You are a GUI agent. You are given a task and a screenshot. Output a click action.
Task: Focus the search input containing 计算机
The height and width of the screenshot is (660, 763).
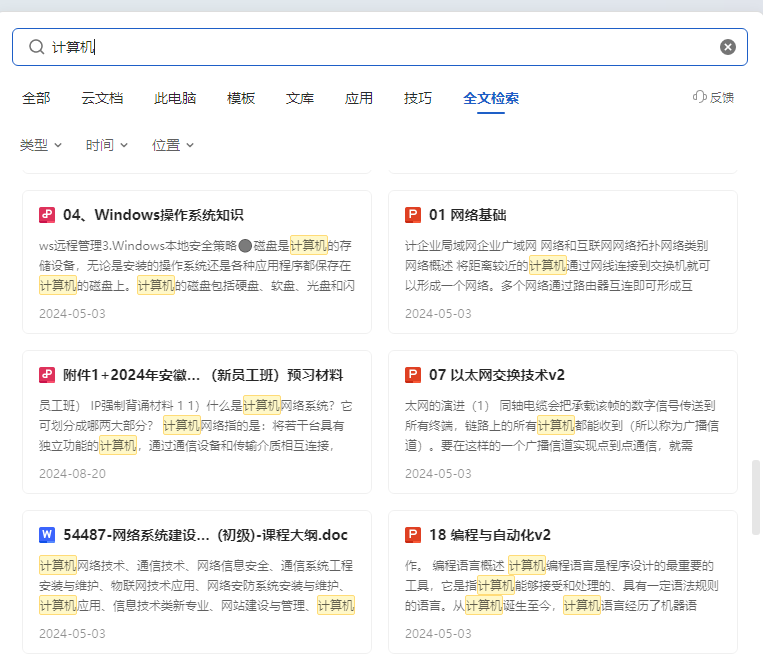[x=380, y=47]
